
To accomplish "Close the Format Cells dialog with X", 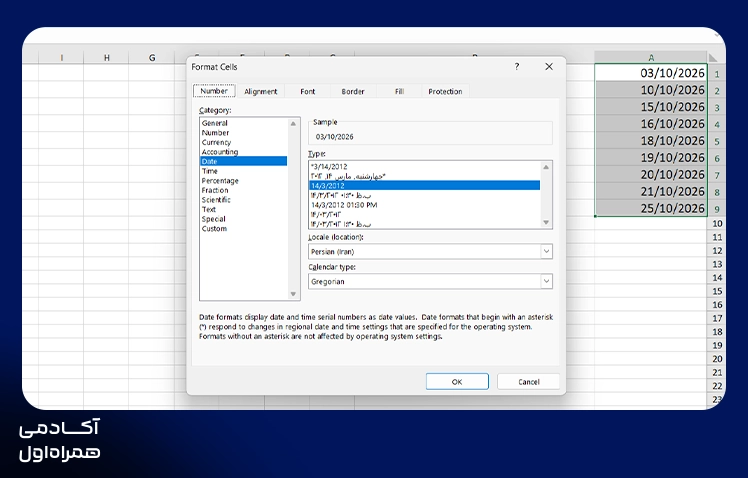I will pyautogui.click(x=549, y=67).
